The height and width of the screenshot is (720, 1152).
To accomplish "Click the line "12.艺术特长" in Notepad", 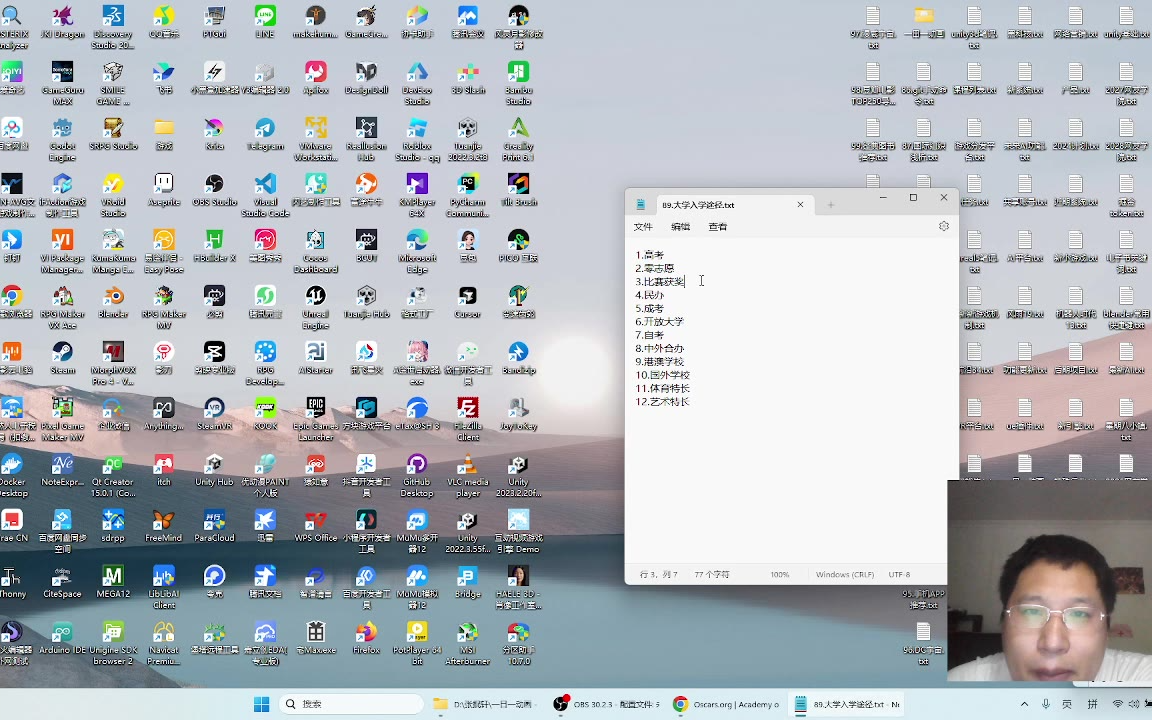I will point(663,401).
